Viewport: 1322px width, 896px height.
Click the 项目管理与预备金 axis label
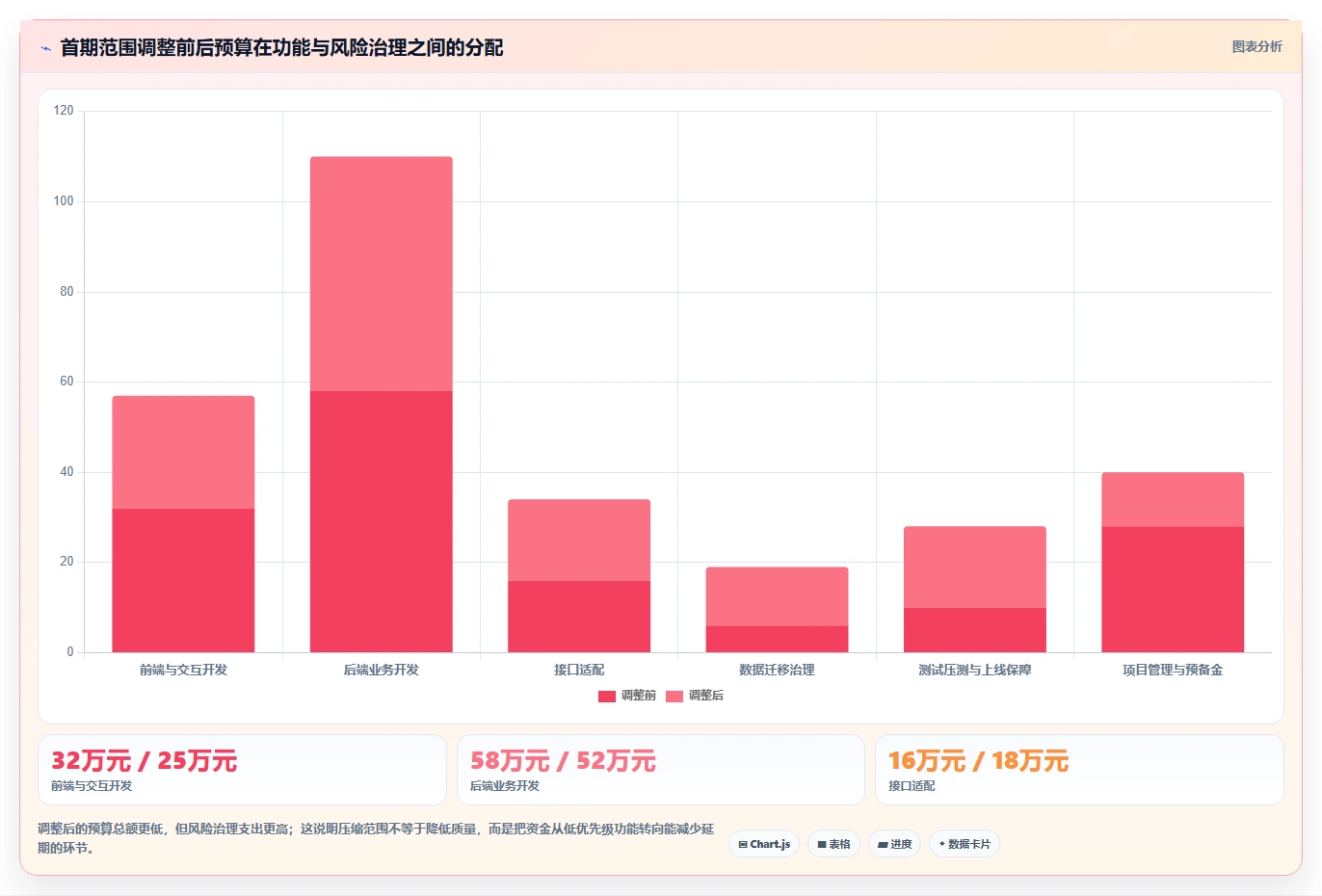click(x=1173, y=670)
